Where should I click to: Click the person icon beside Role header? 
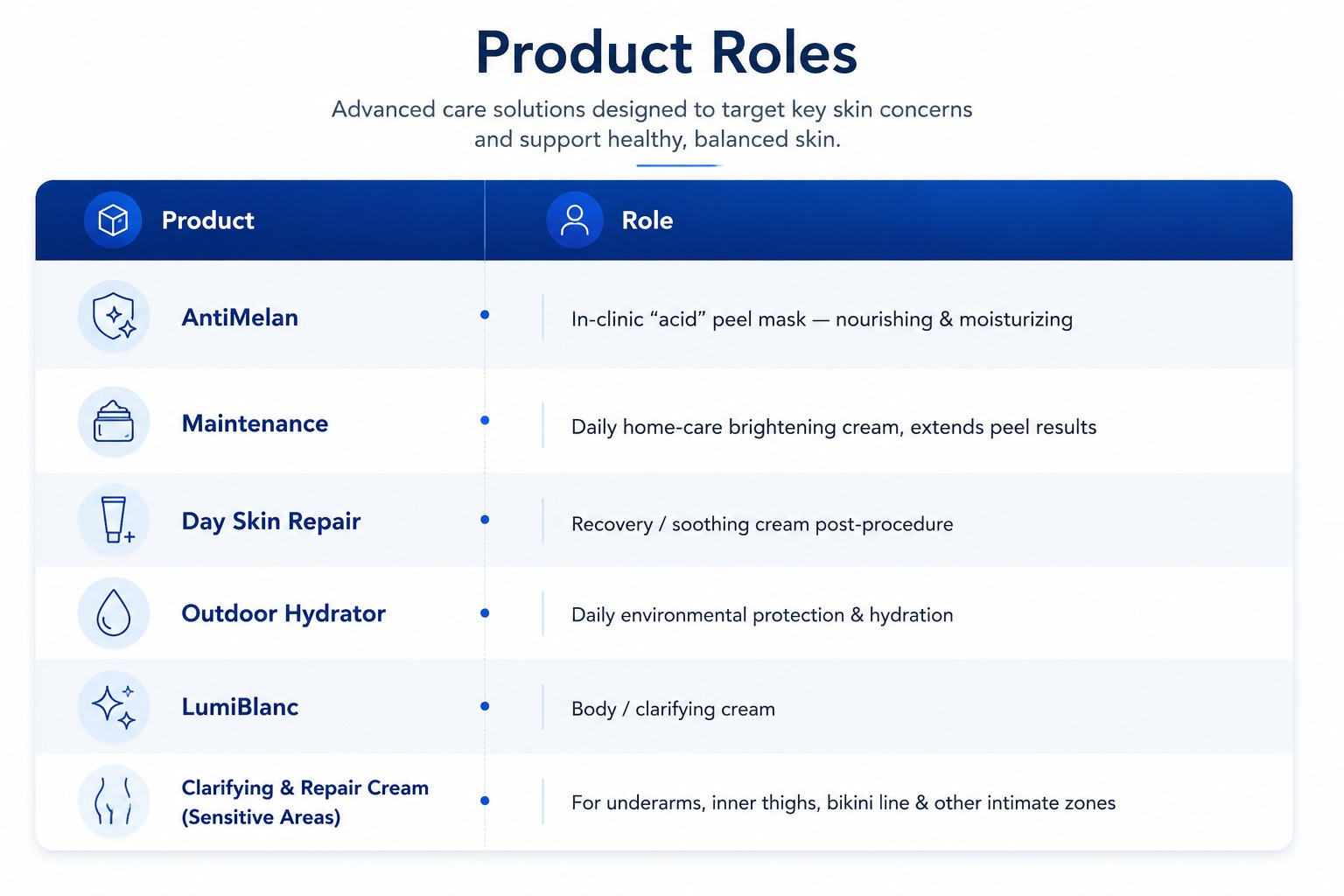click(575, 220)
